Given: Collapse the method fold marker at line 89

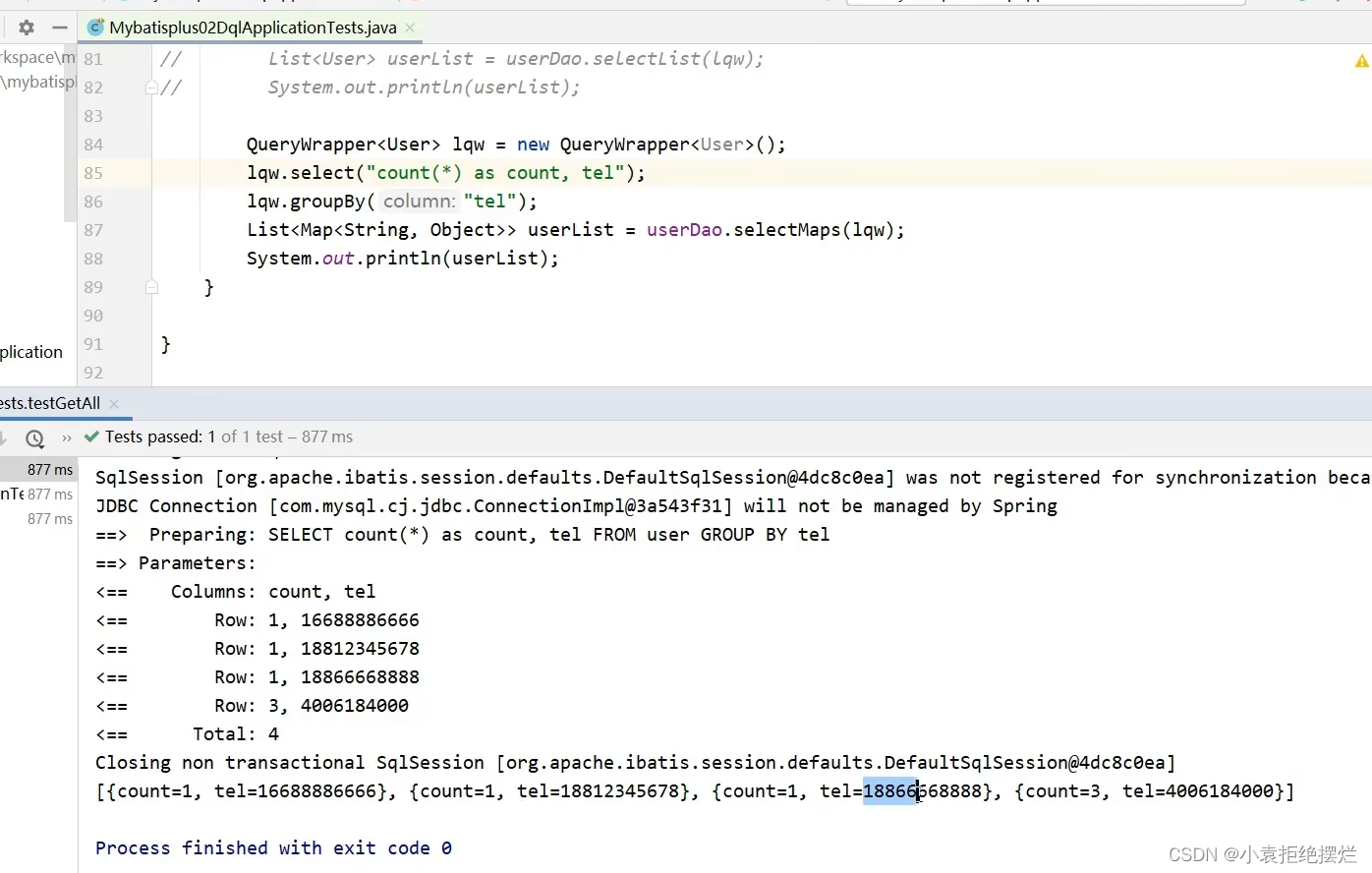Looking at the screenshot, I should [x=151, y=287].
